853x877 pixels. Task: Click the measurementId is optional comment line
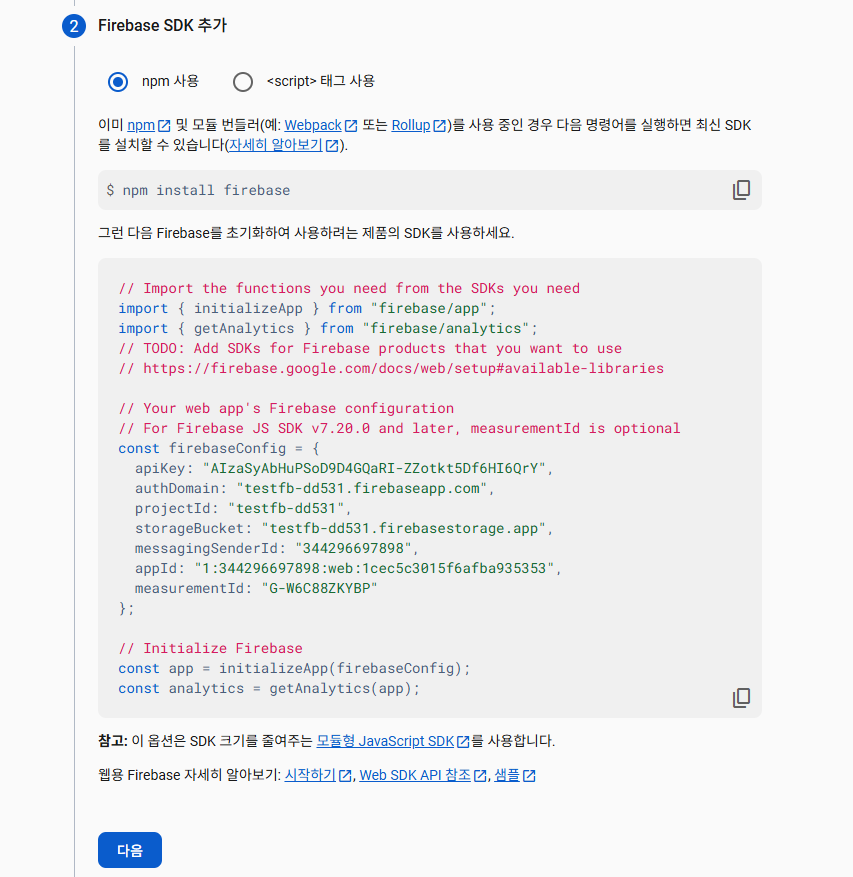pyautogui.click(x=399, y=428)
